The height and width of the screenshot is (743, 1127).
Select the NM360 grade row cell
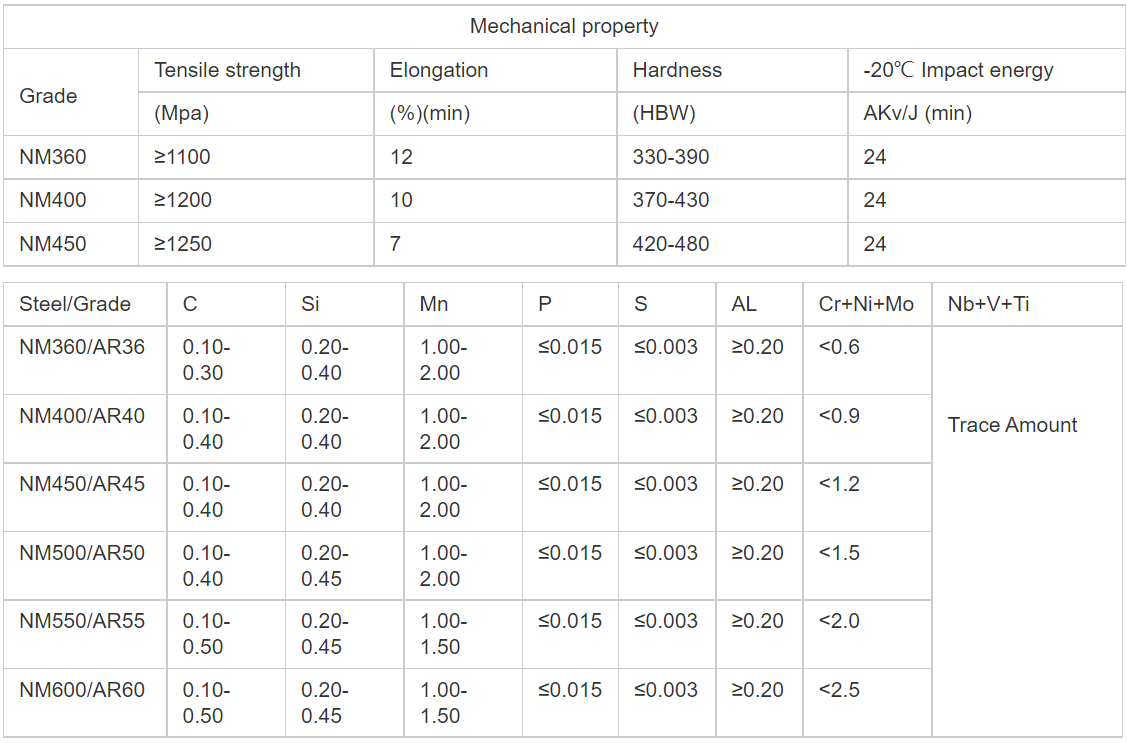(53, 157)
